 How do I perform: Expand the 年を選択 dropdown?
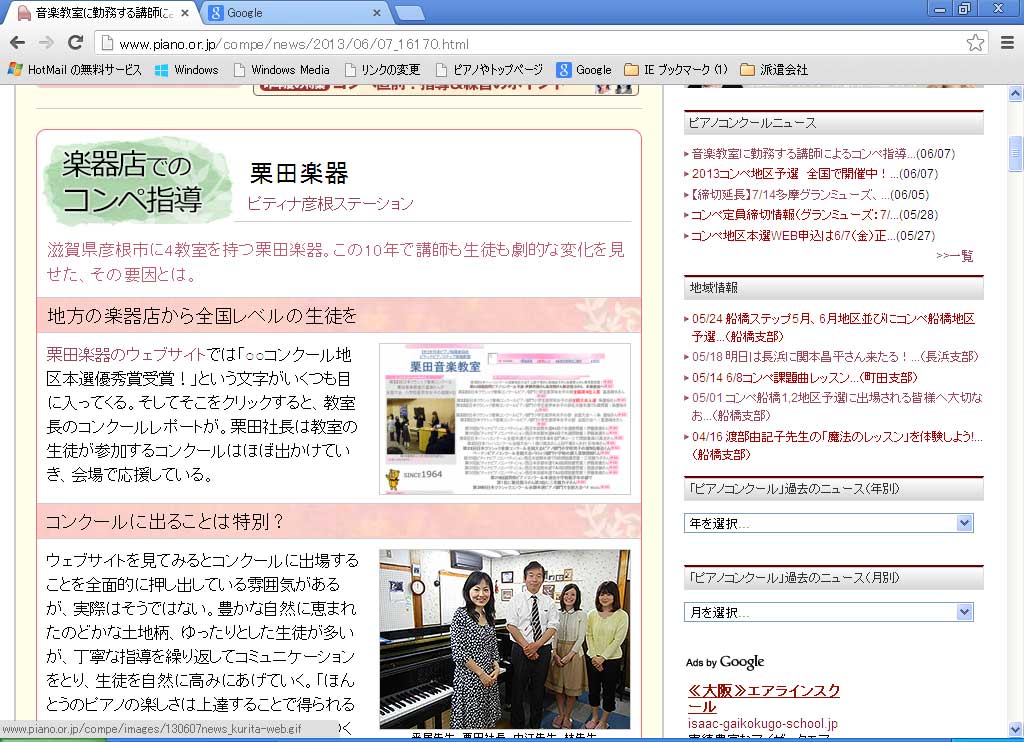coord(829,523)
